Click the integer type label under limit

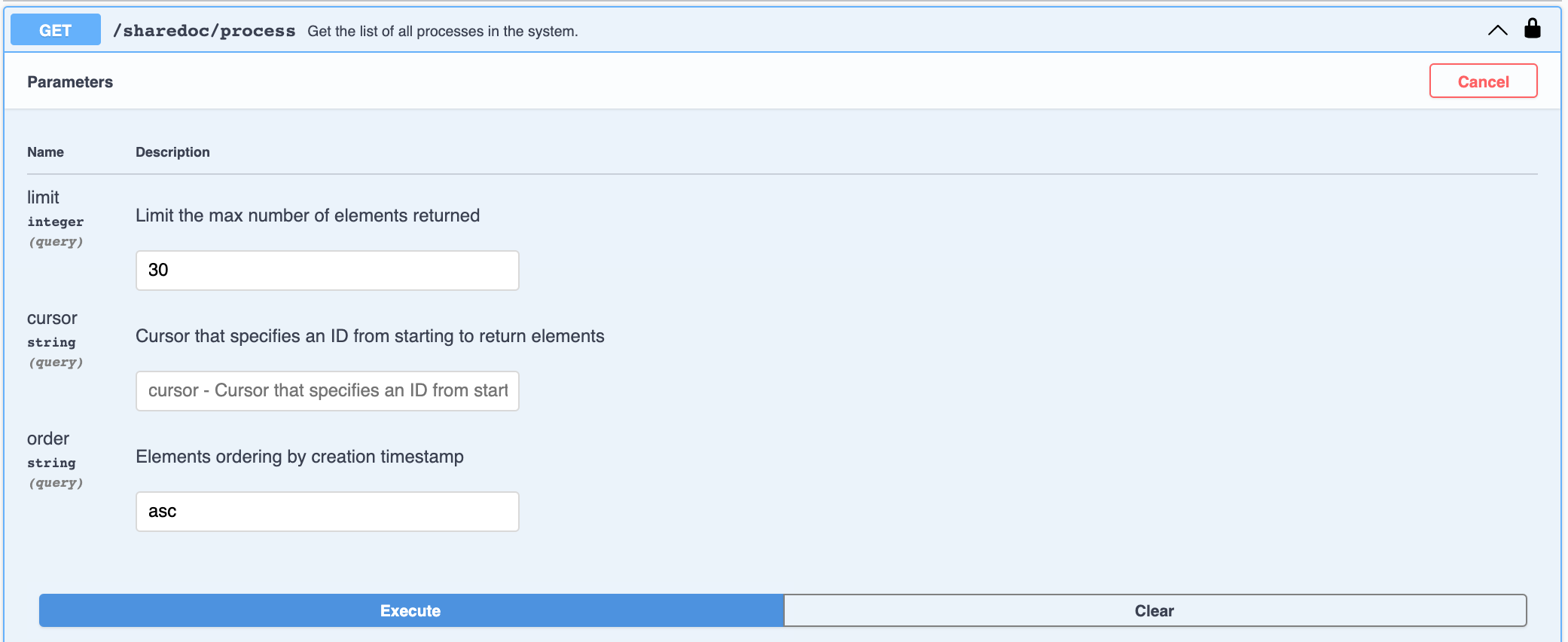[x=55, y=222]
